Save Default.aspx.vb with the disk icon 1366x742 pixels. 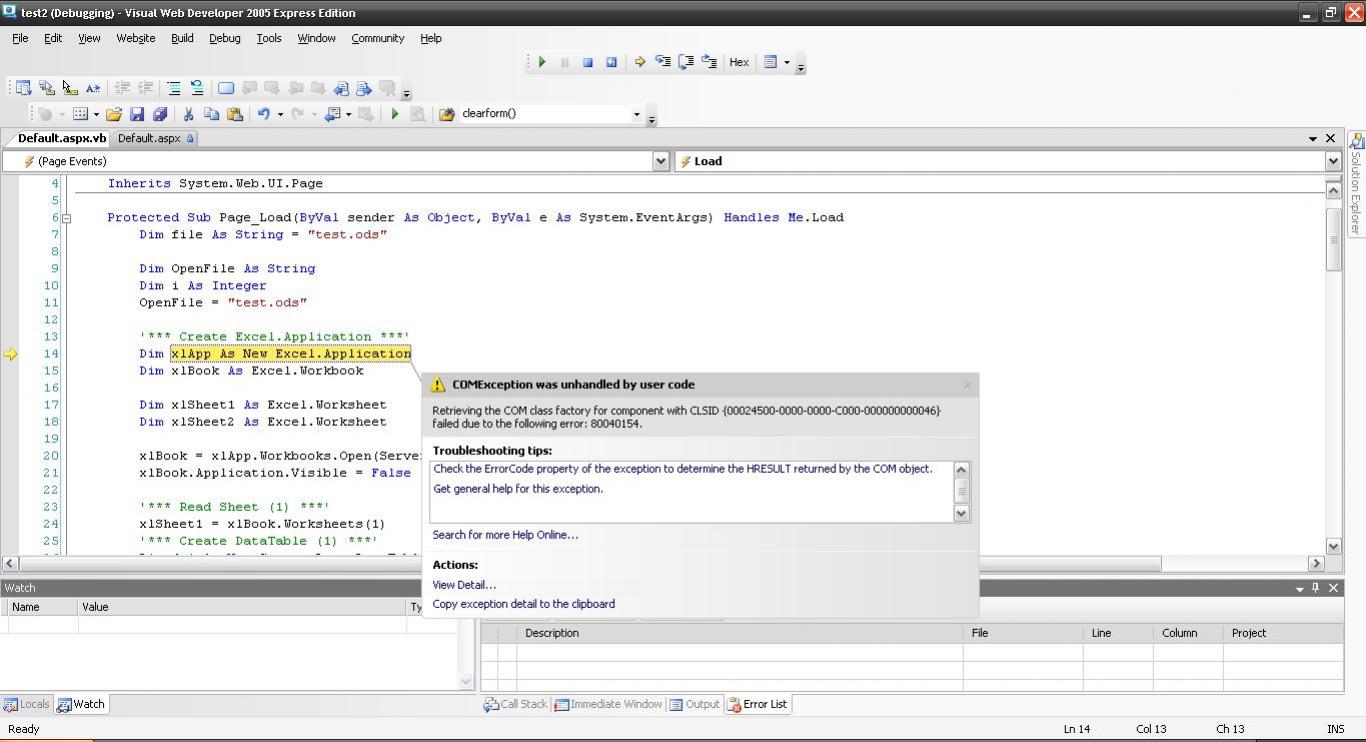pyautogui.click(x=137, y=114)
